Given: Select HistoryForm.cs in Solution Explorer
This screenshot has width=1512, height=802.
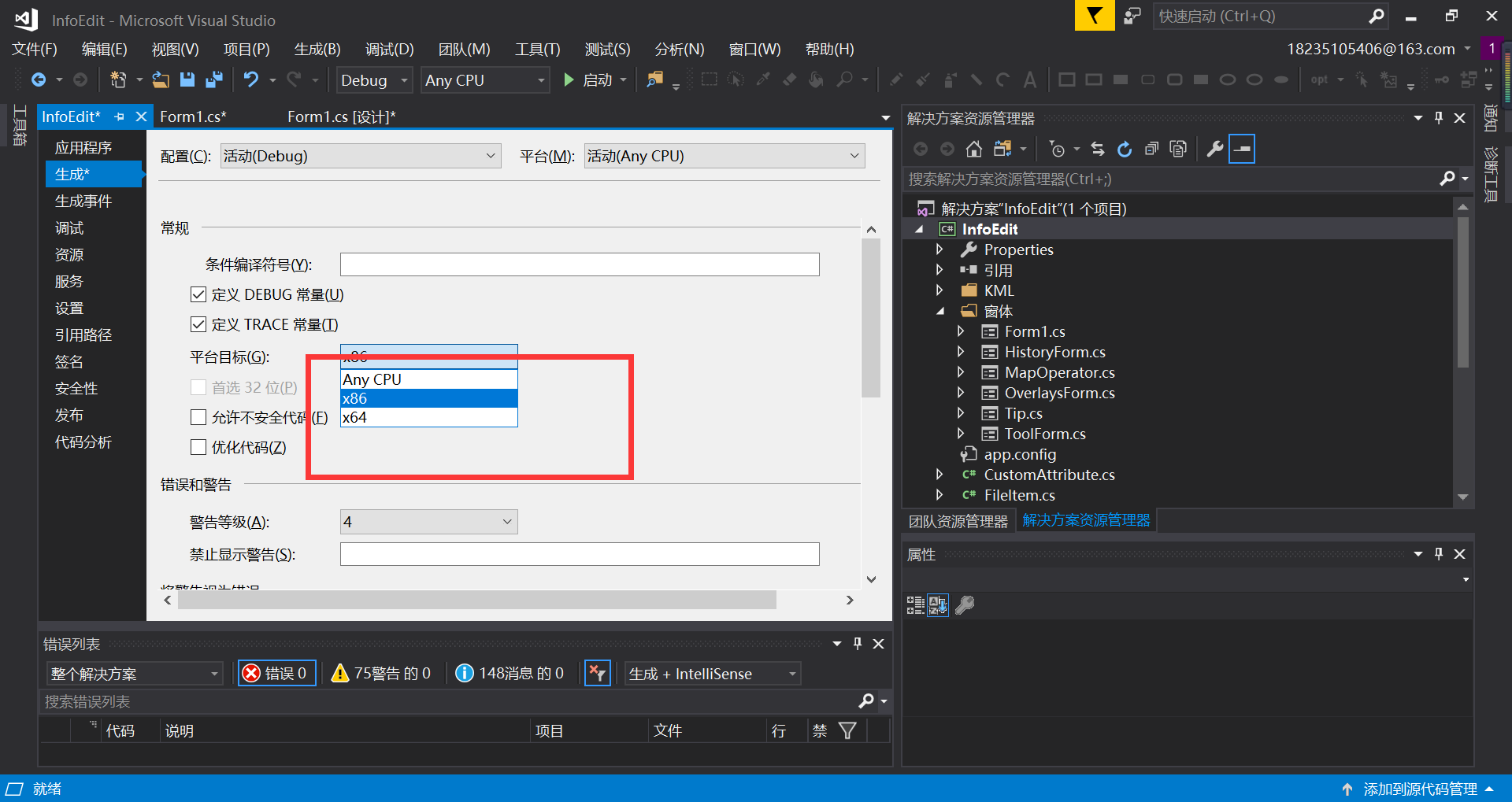Looking at the screenshot, I should [1054, 352].
